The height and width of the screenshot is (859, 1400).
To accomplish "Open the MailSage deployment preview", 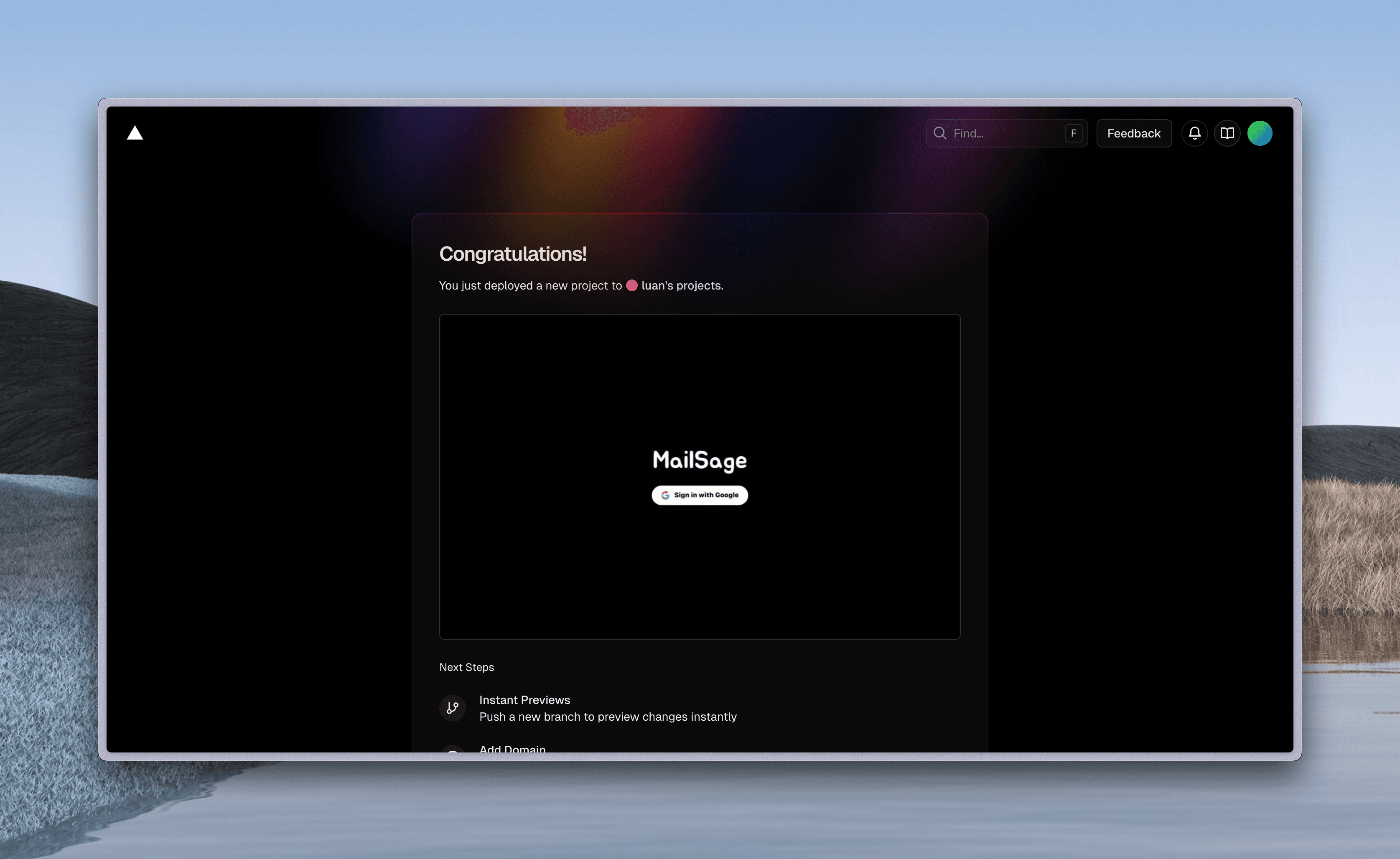I will click(700, 476).
